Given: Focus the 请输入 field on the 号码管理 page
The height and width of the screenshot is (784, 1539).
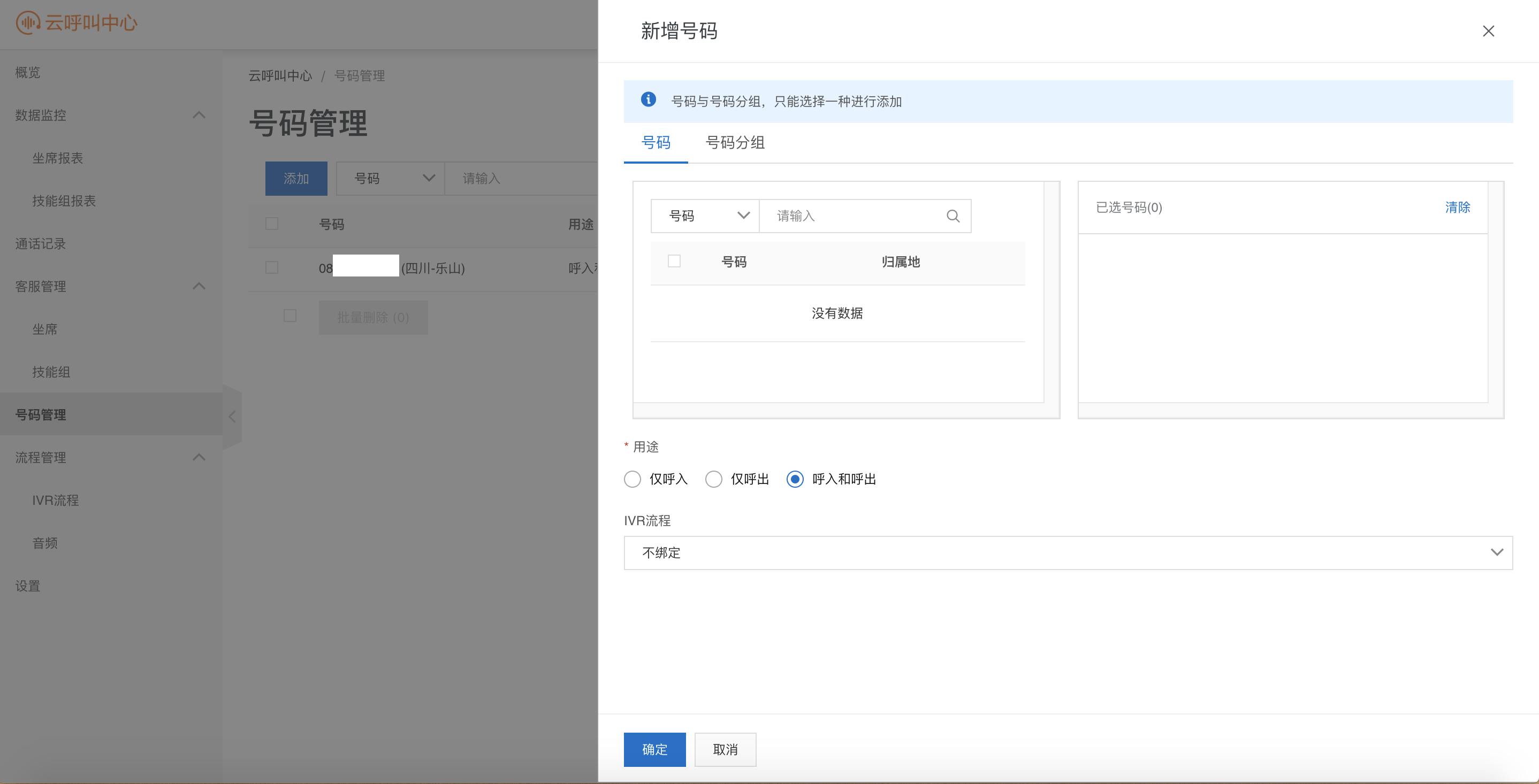Looking at the screenshot, I should pyautogui.click(x=521, y=179).
